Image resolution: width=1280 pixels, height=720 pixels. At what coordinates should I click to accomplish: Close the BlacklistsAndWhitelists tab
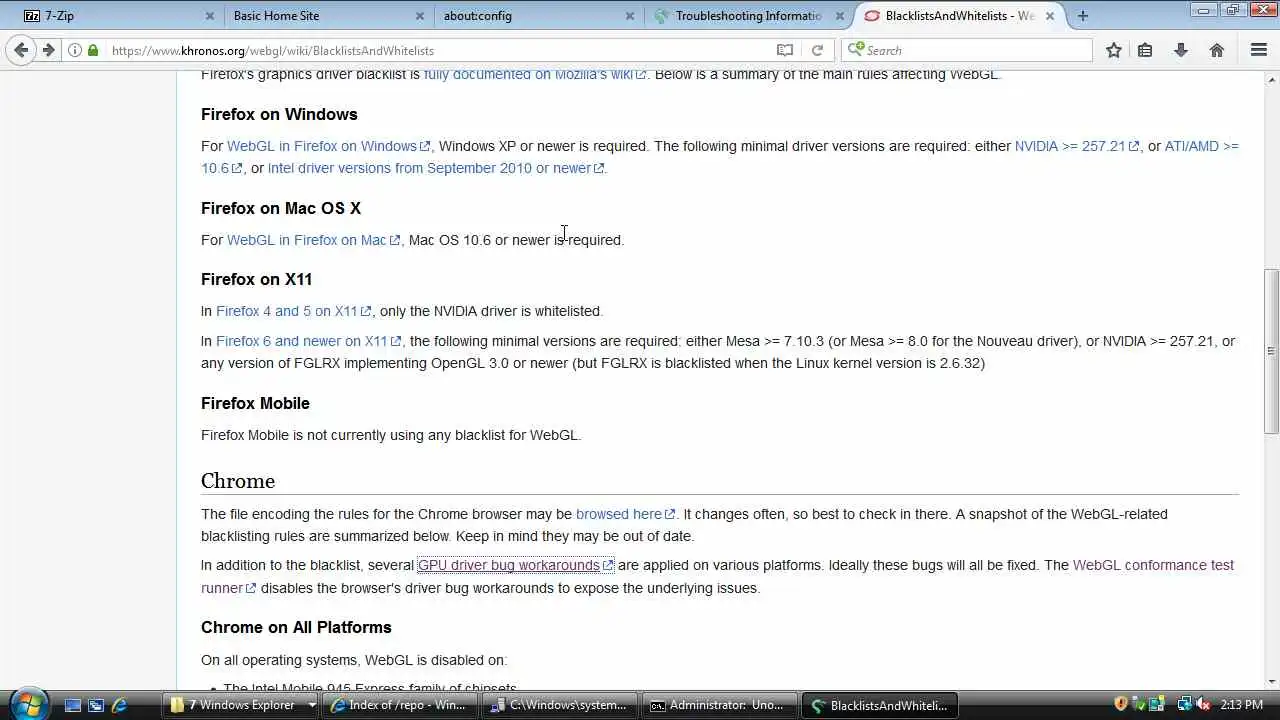(x=1050, y=16)
